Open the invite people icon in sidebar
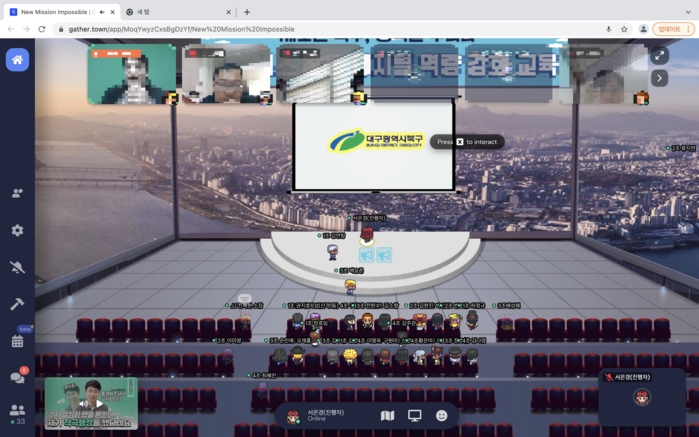The width and height of the screenshot is (699, 437). coord(17,193)
